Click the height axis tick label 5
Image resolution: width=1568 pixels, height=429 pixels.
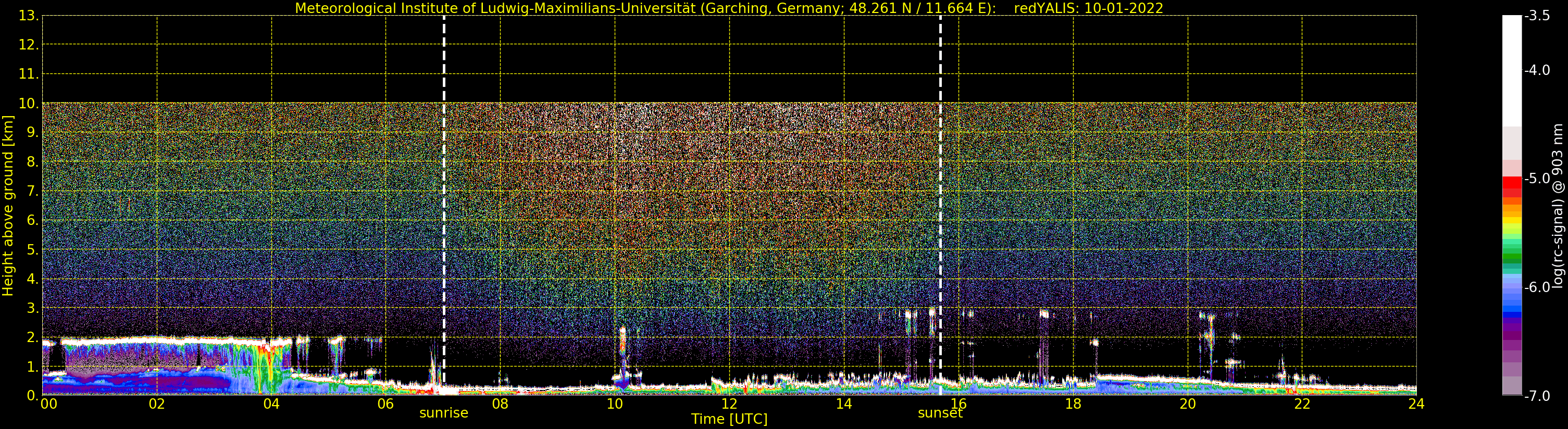[32, 250]
